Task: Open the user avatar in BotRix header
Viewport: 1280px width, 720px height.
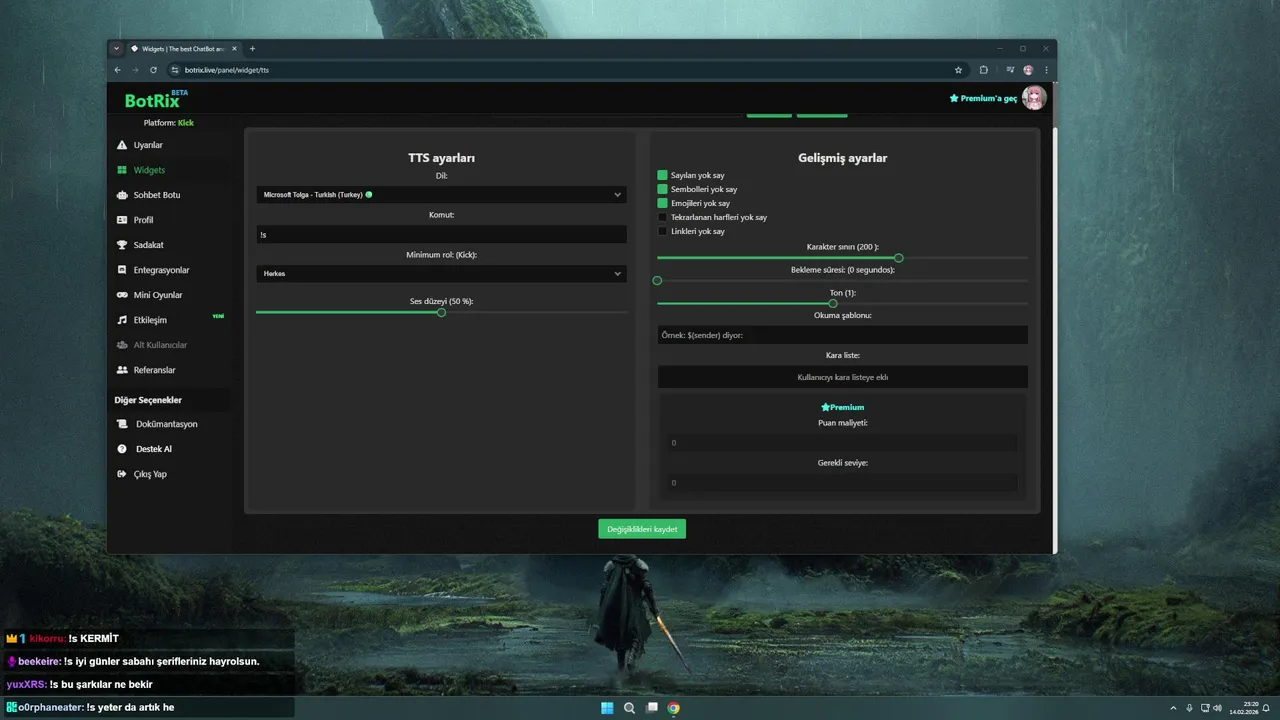Action: (x=1034, y=98)
